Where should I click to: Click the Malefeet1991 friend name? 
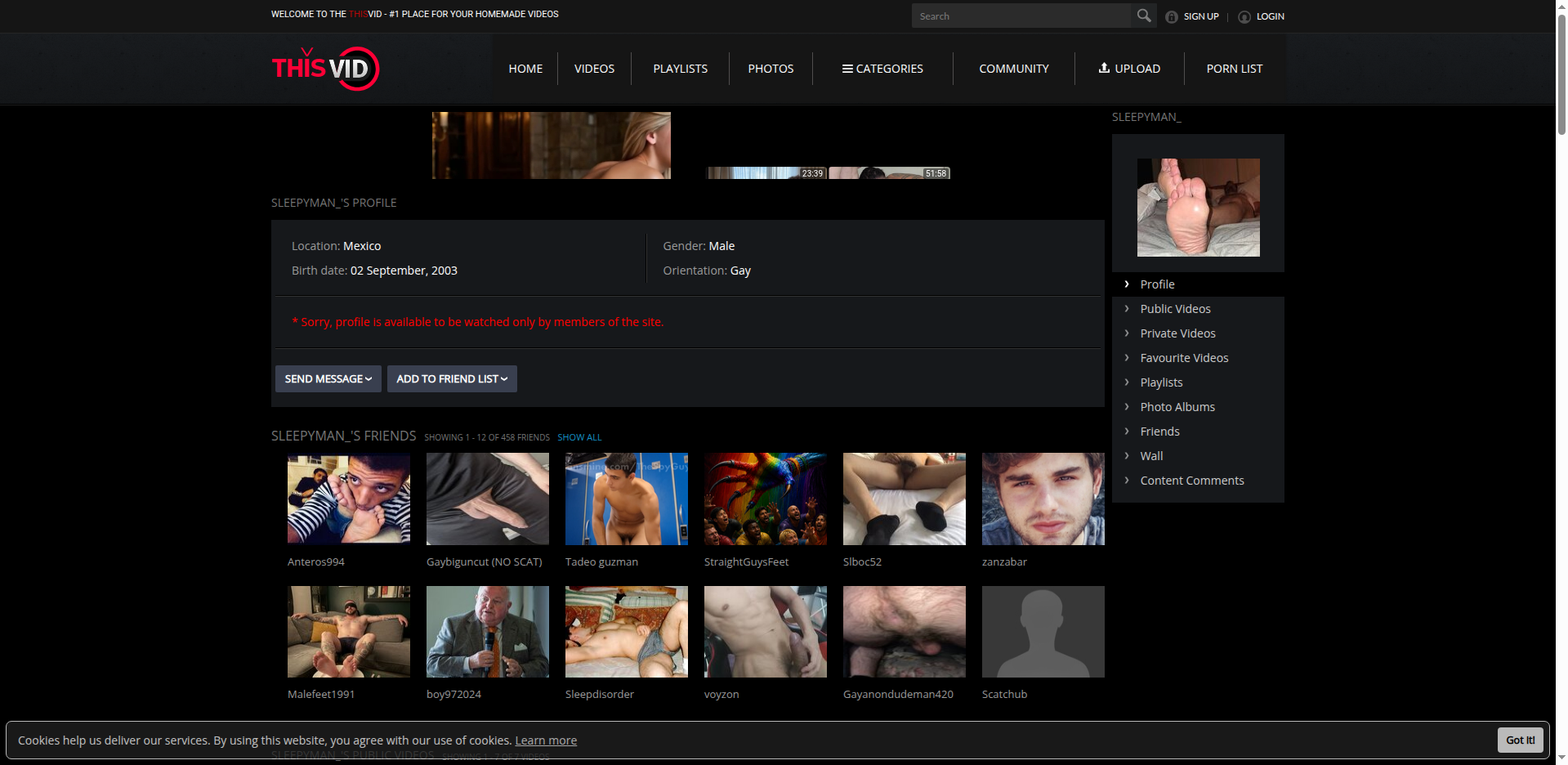(x=321, y=694)
